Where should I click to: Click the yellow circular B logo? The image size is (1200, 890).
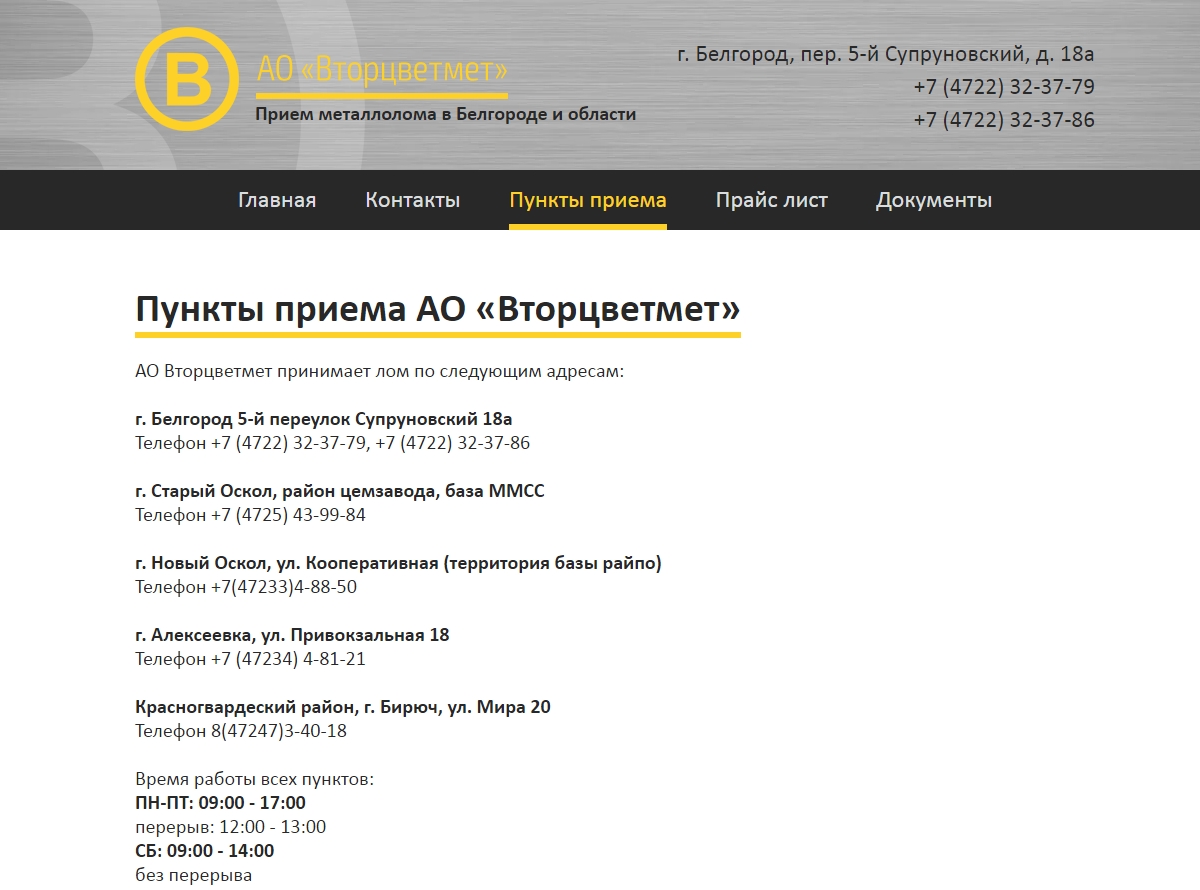187,80
